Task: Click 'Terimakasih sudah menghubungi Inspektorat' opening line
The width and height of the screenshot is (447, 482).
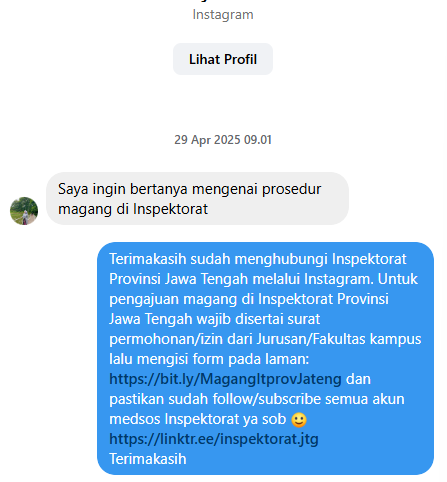Action: click(258, 259)
